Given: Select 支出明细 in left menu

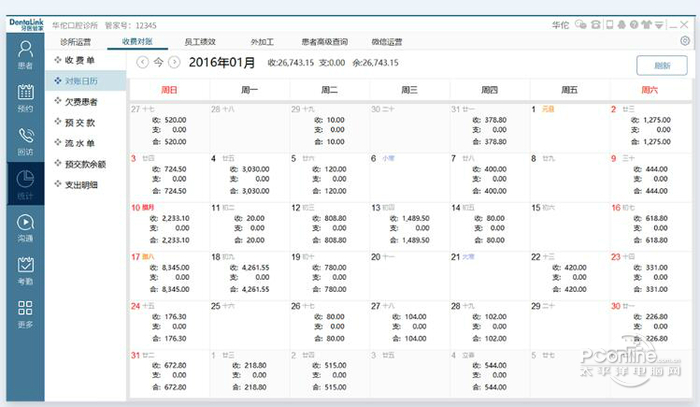Looking at the screenshot, I should pos(86,185).
